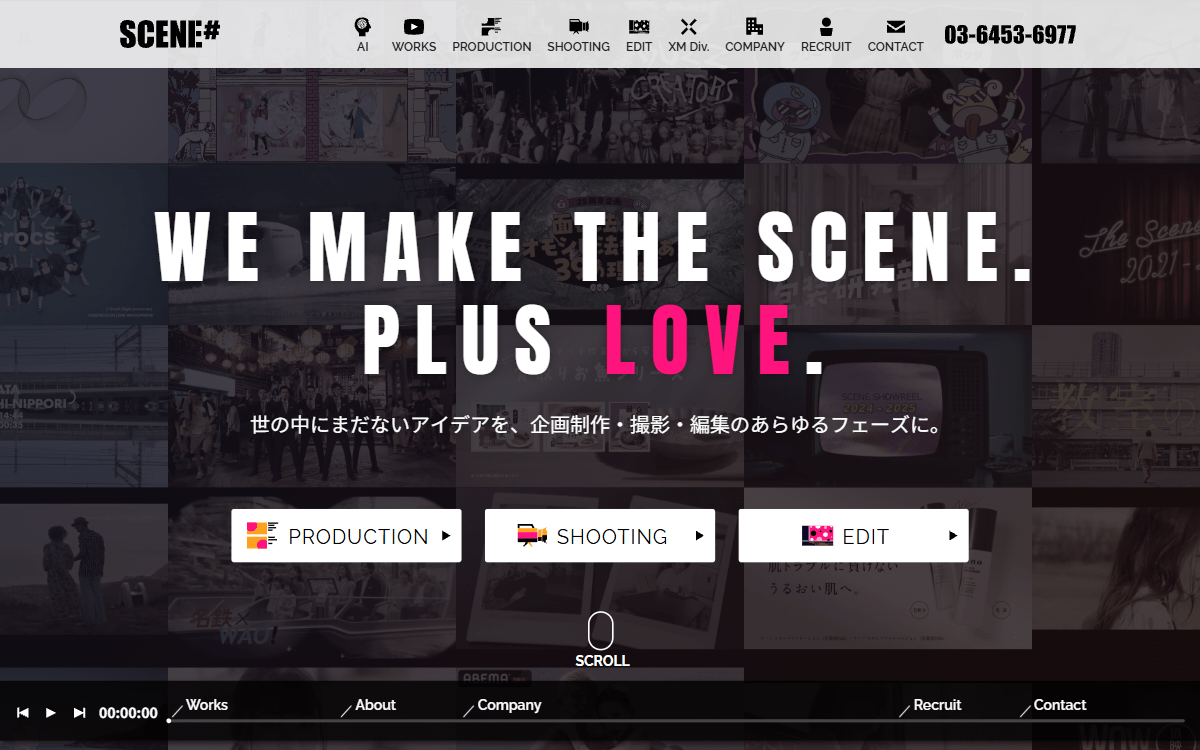Skip to next with the player control
Image resolution: width=1200 pixels, height=750 pixels.
[x=80, y=713]
